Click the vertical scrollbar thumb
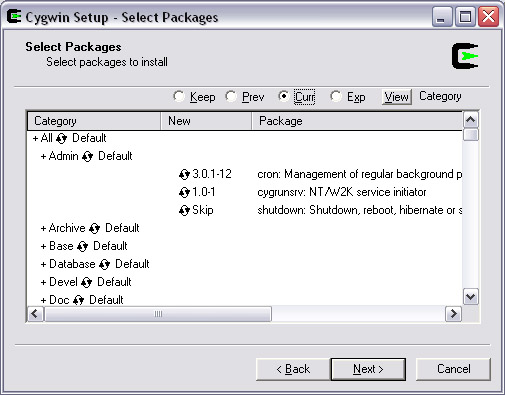The height and width of the screenshot is (395, 505). (x=471, y=135)
